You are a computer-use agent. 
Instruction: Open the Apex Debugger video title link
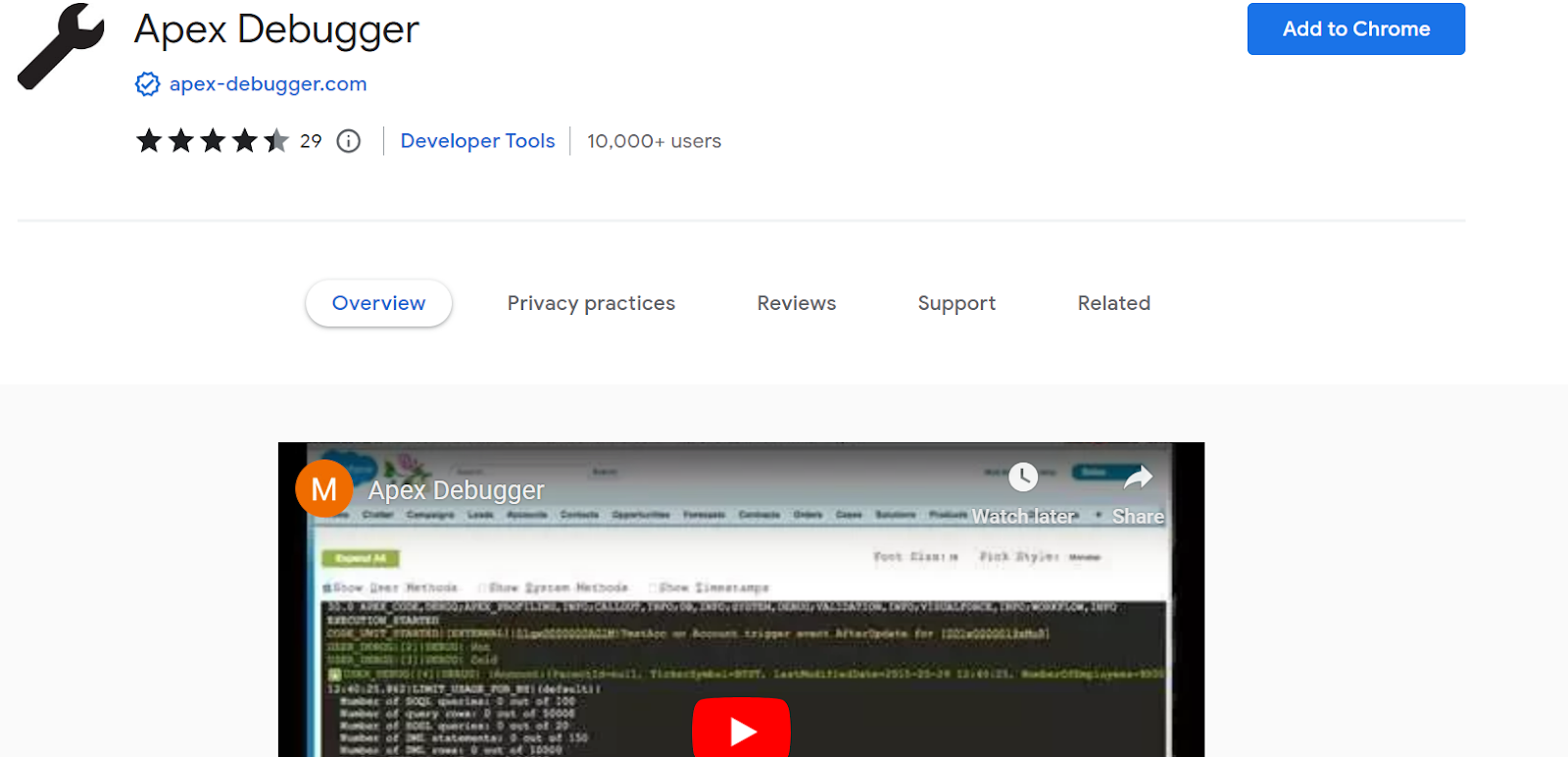pyautogui.click(x=456, y=490)
